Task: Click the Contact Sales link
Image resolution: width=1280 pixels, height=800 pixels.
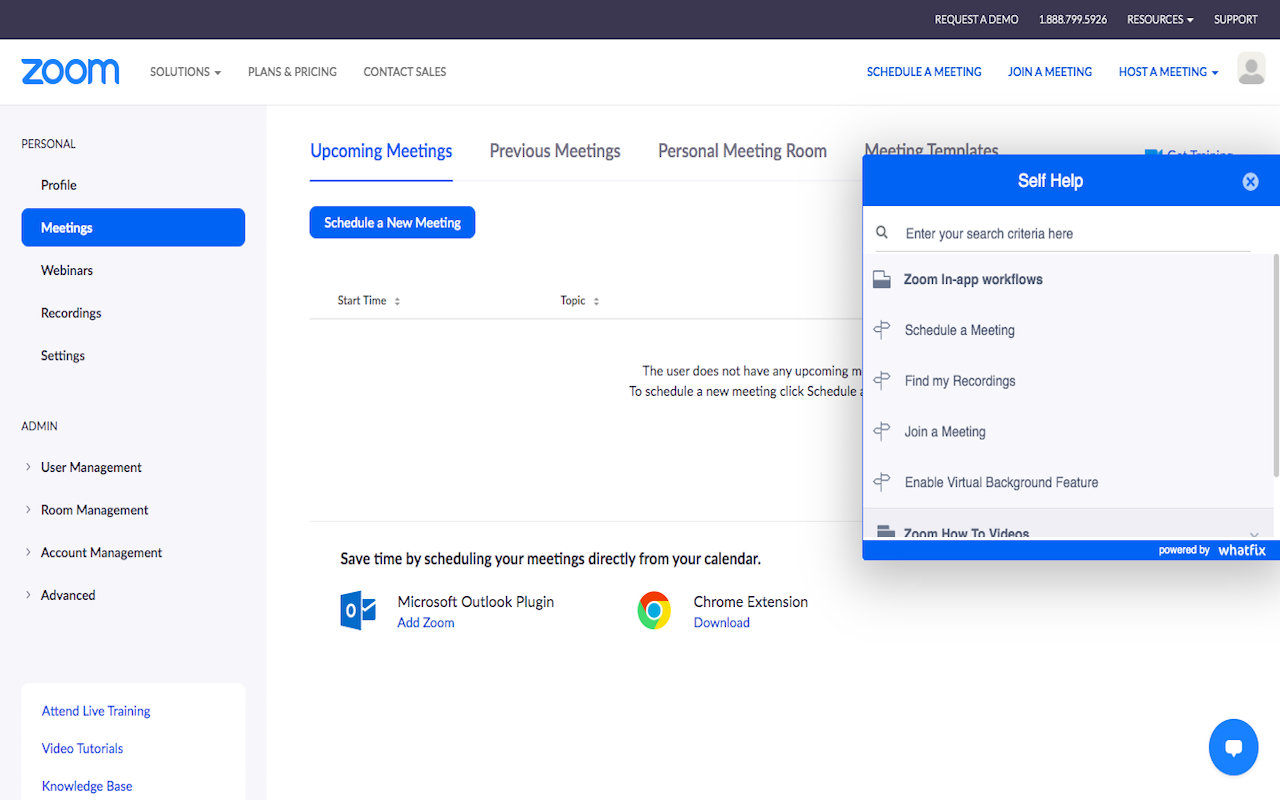Action: click(405, 72)
